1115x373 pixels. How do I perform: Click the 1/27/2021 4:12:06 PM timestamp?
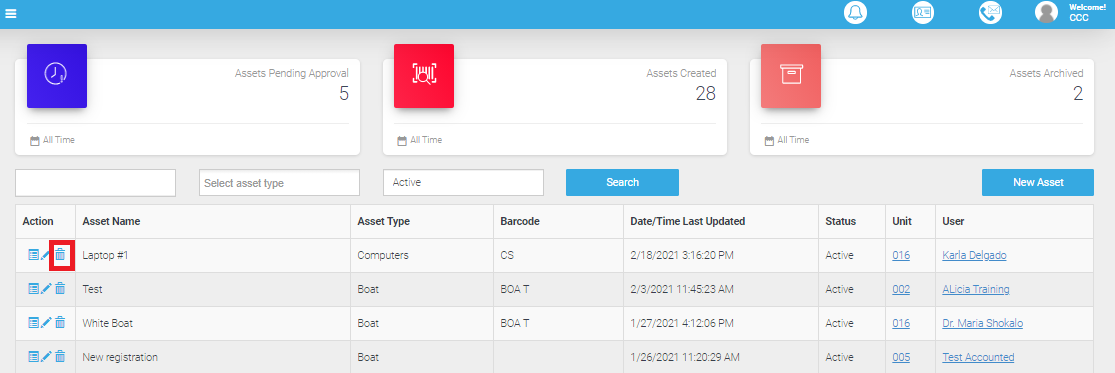click(681, 323)
